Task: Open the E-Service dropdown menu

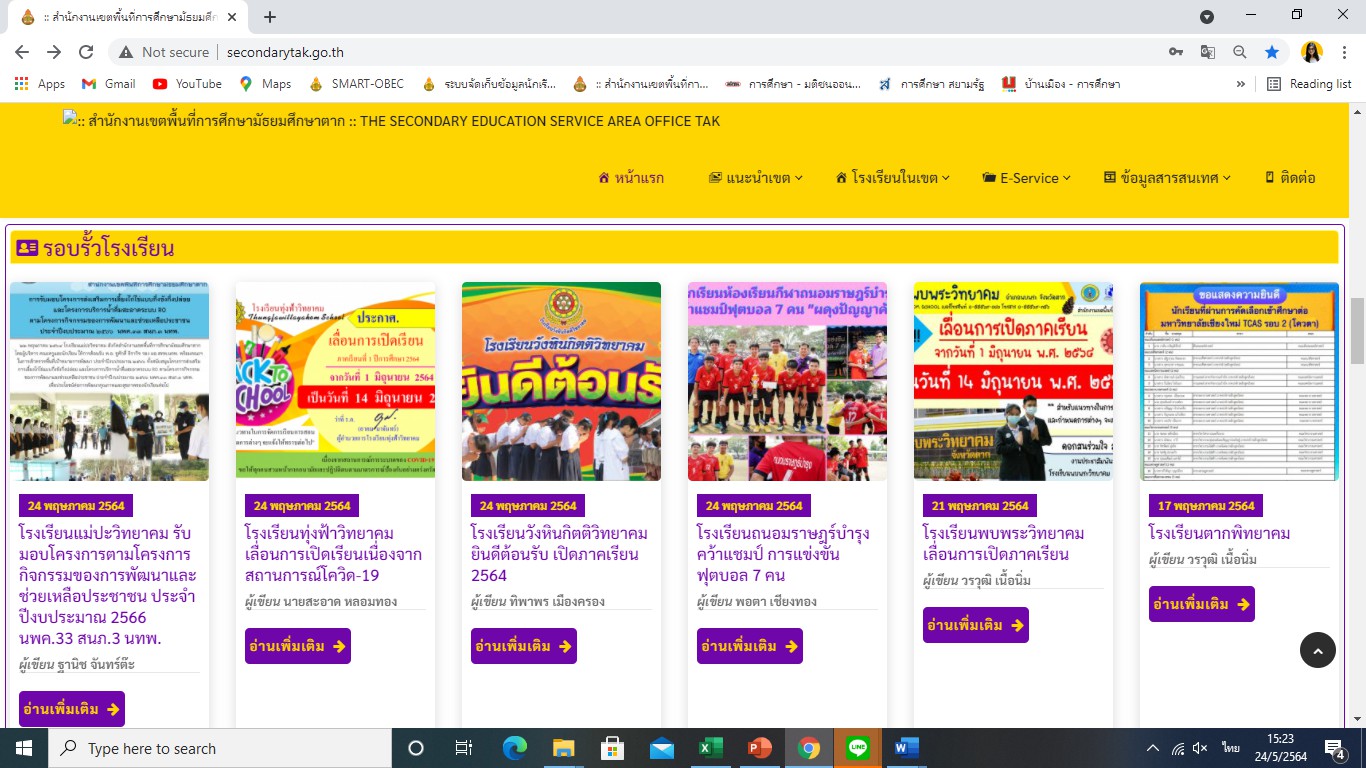Action: pos(1026,178)
